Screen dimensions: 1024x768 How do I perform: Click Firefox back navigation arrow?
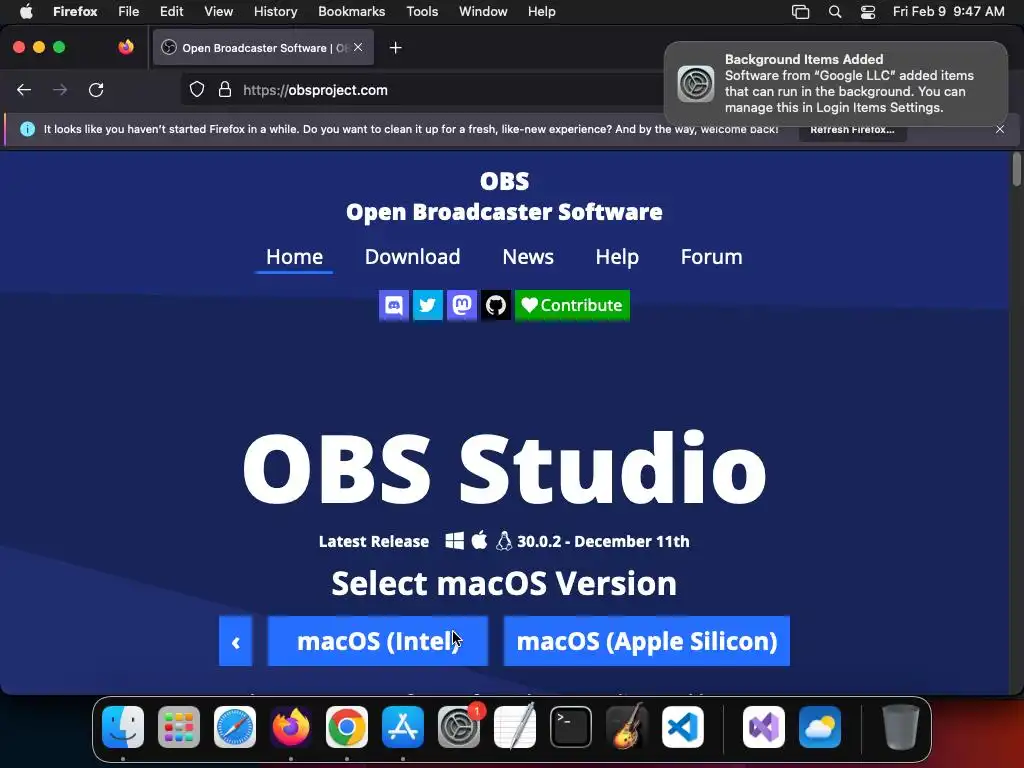[24, 90]
